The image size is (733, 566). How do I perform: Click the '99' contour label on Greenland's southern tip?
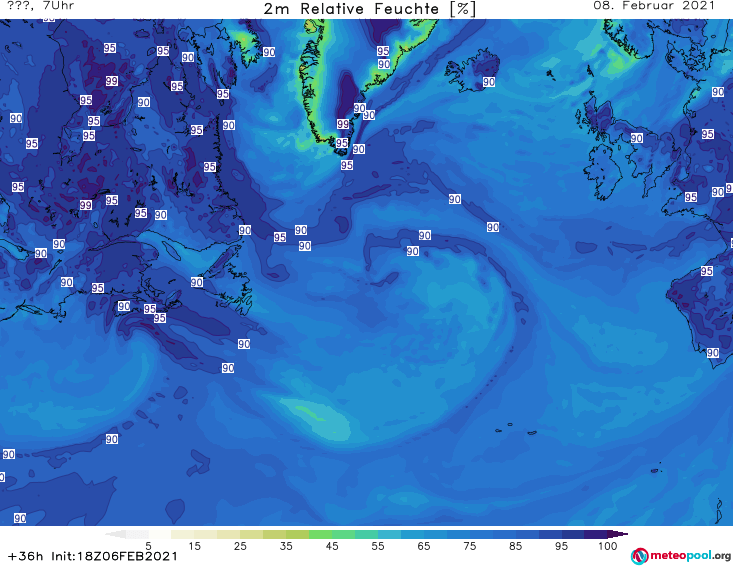[343, 124]
